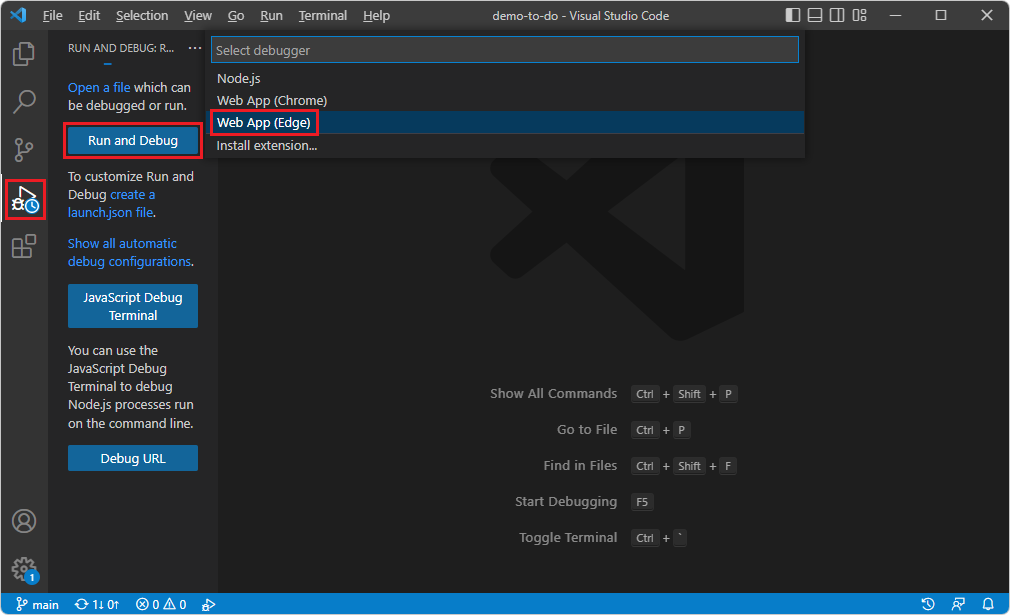Open the Terminal menu
Image resolution: width=1010 pixels, height=615 pixels.
[x=322, y=15]
